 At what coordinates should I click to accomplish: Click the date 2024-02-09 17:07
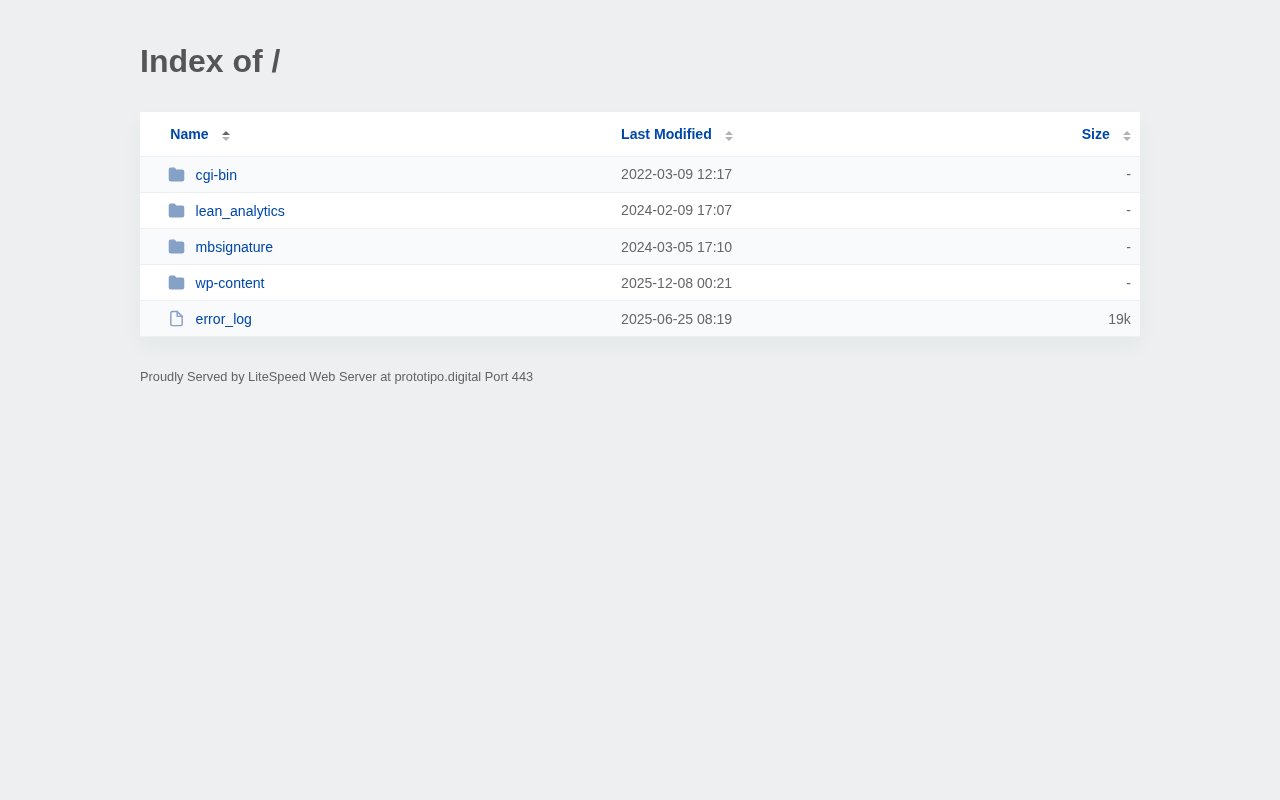676,210
